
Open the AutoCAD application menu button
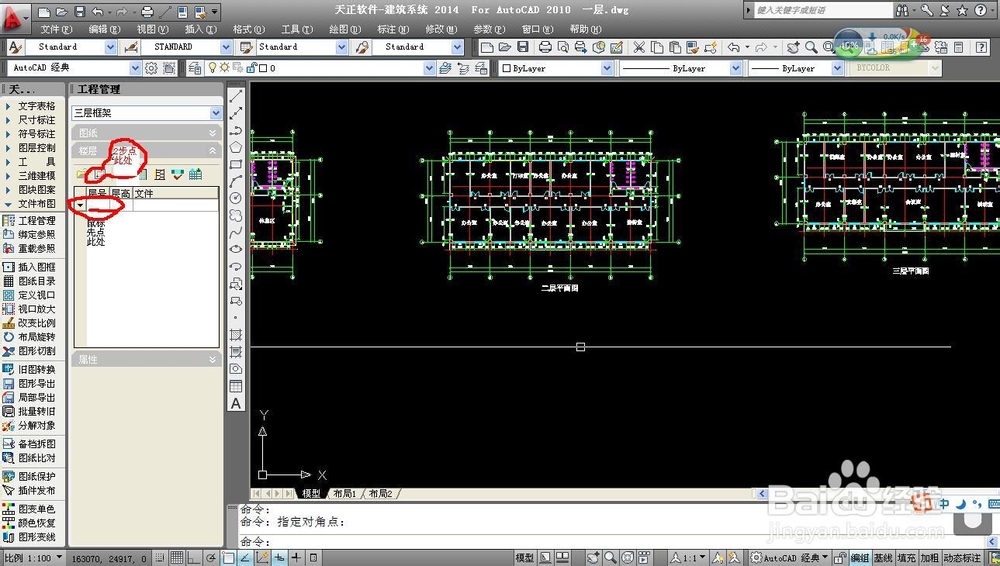[x=13, y=18]
